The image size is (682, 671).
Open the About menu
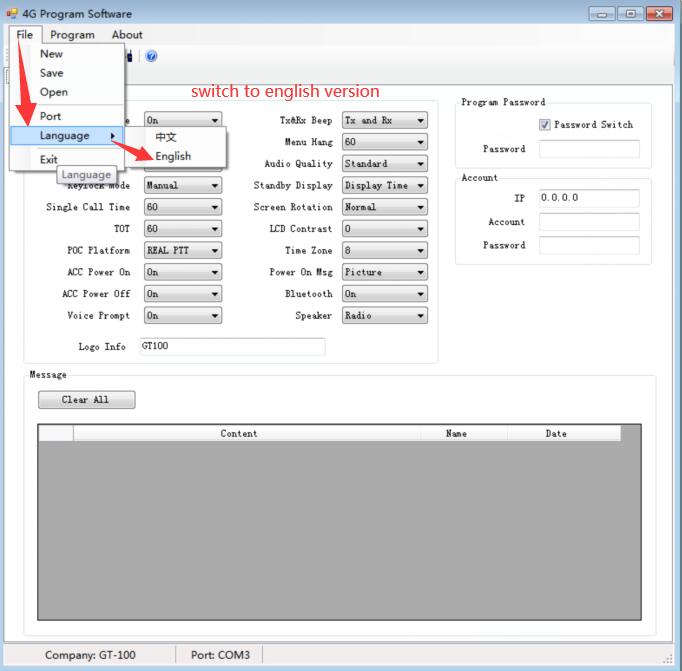127,34
